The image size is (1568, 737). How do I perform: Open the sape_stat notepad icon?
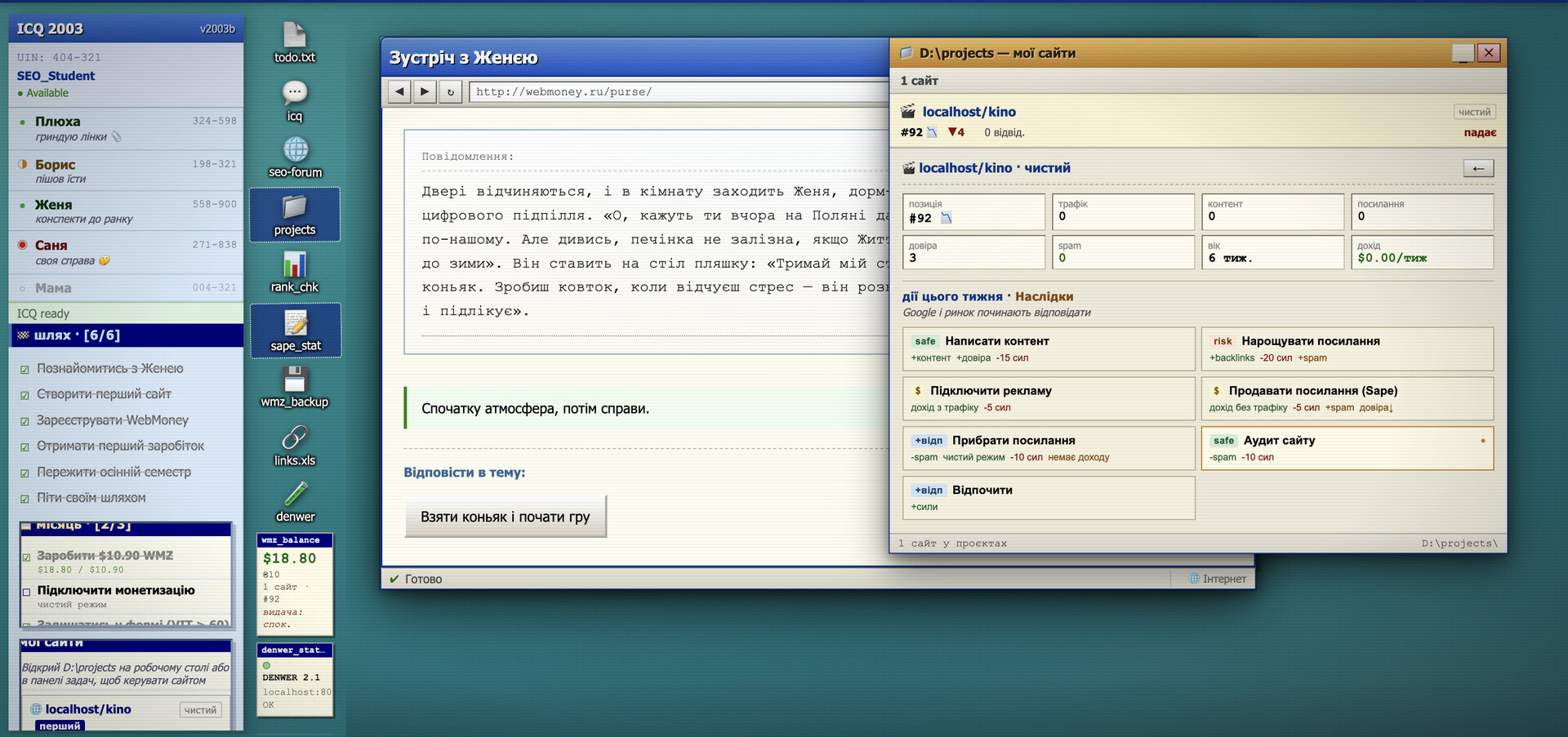point(295,331)
